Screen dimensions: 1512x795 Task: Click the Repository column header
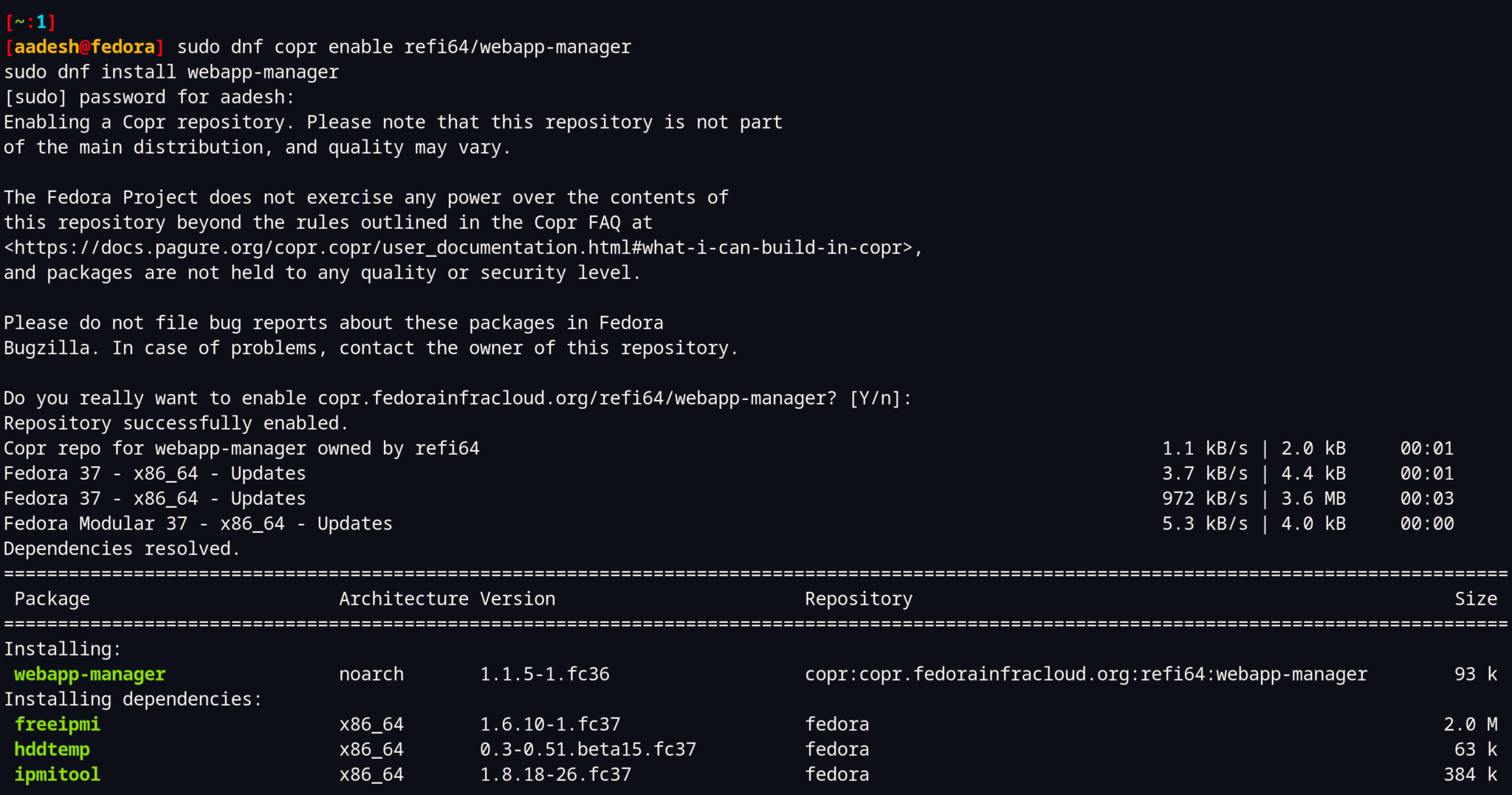[x=859, y=598]
